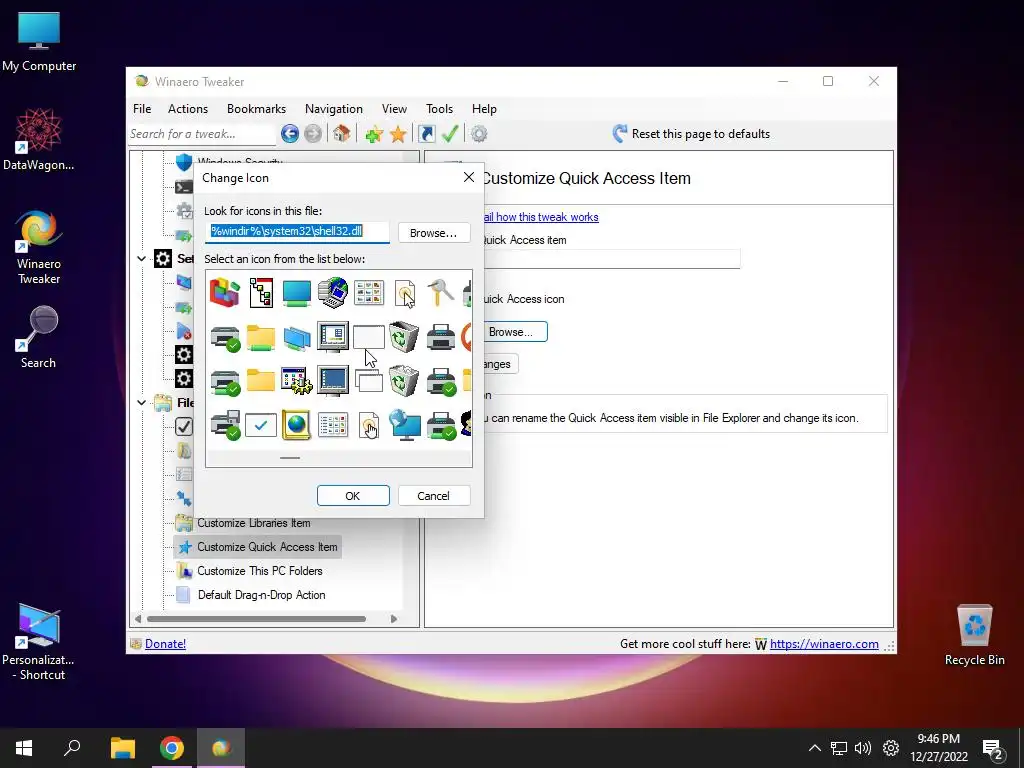Image resolution: width=1024 pixels, height=768 pixels.
Task: Select the Recycle Bin desktop icon
Action: coord(974,634)
